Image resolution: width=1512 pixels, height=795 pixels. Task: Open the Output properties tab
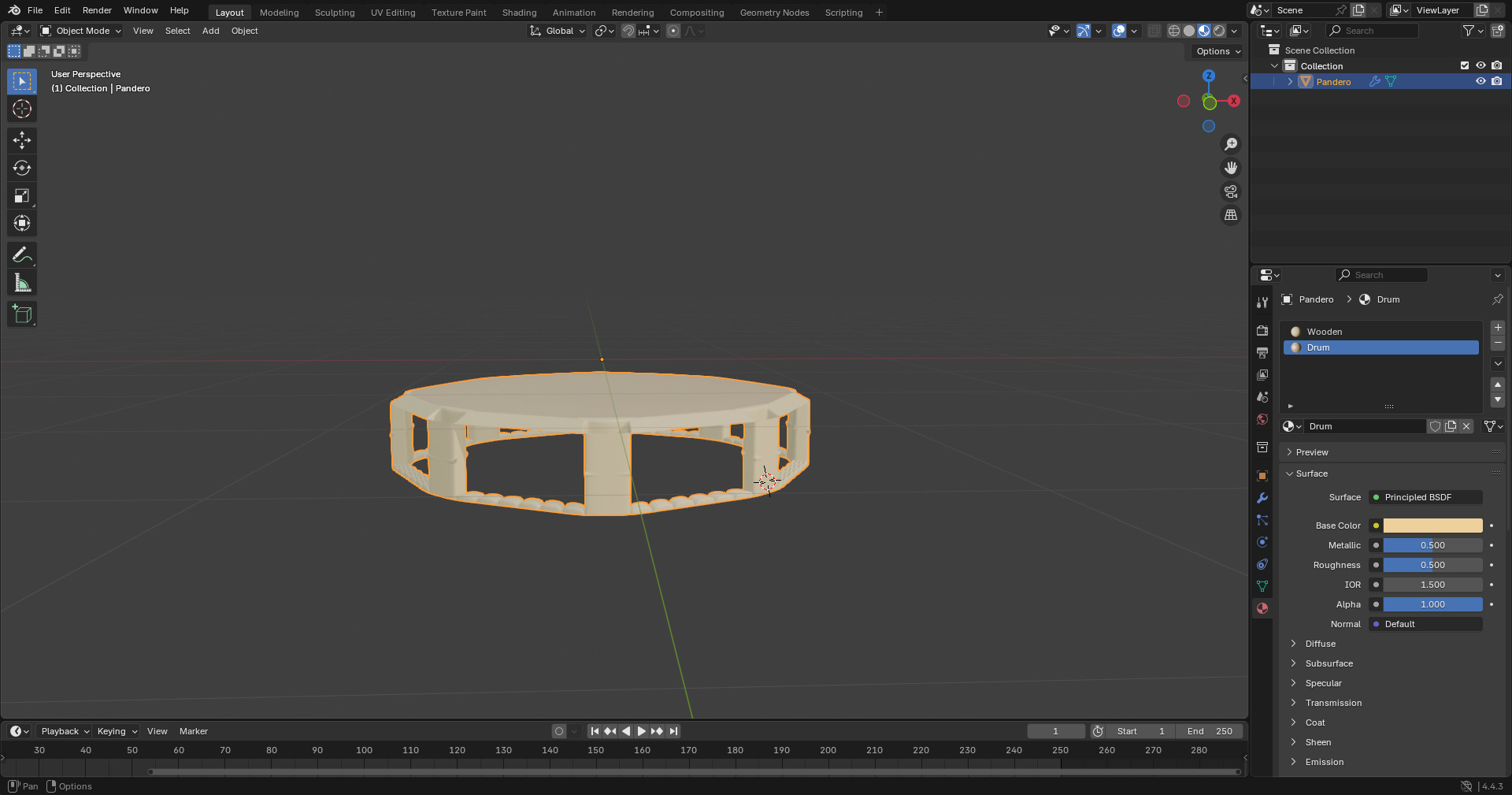[x=1262, y=353]
